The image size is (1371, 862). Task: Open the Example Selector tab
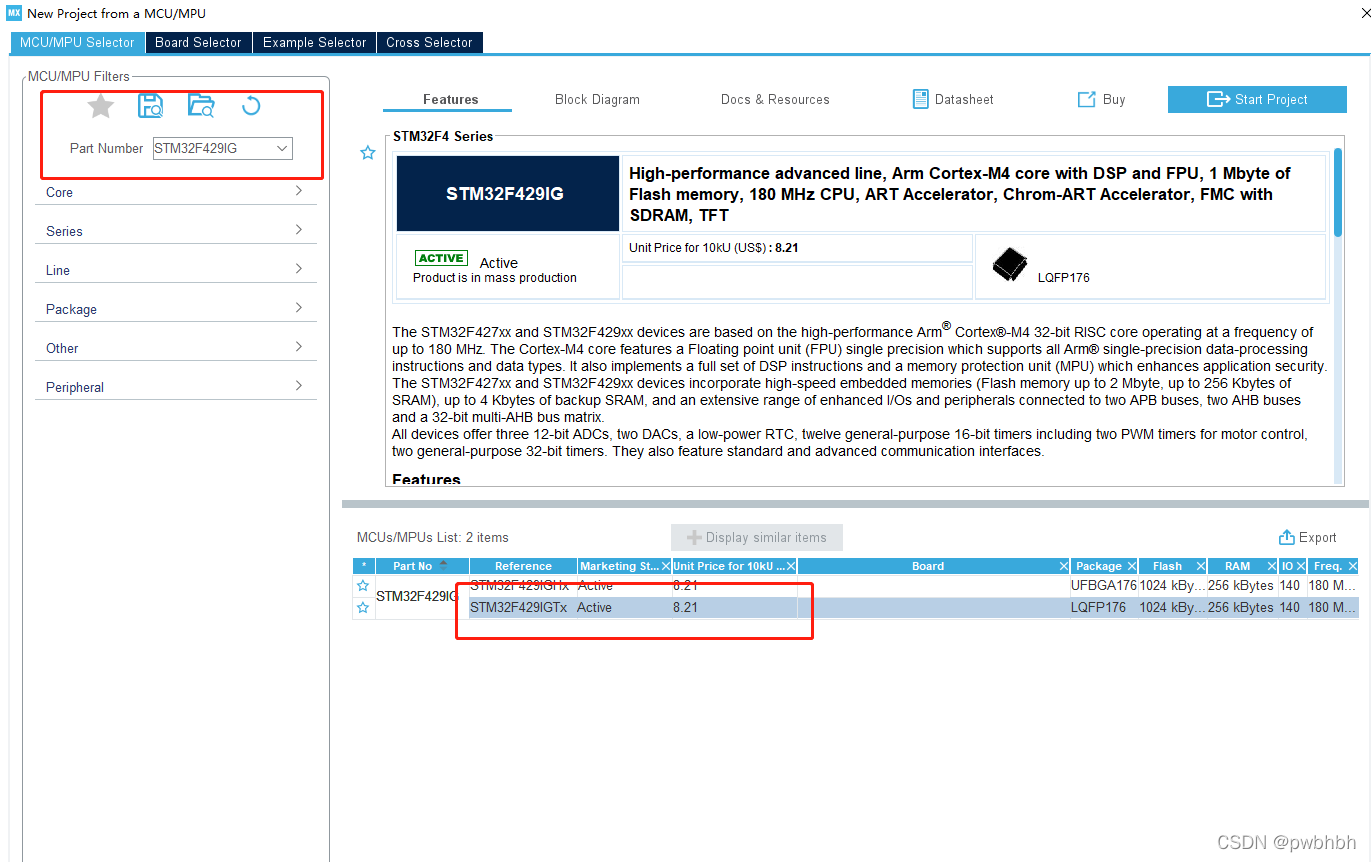tap(314, 42)
